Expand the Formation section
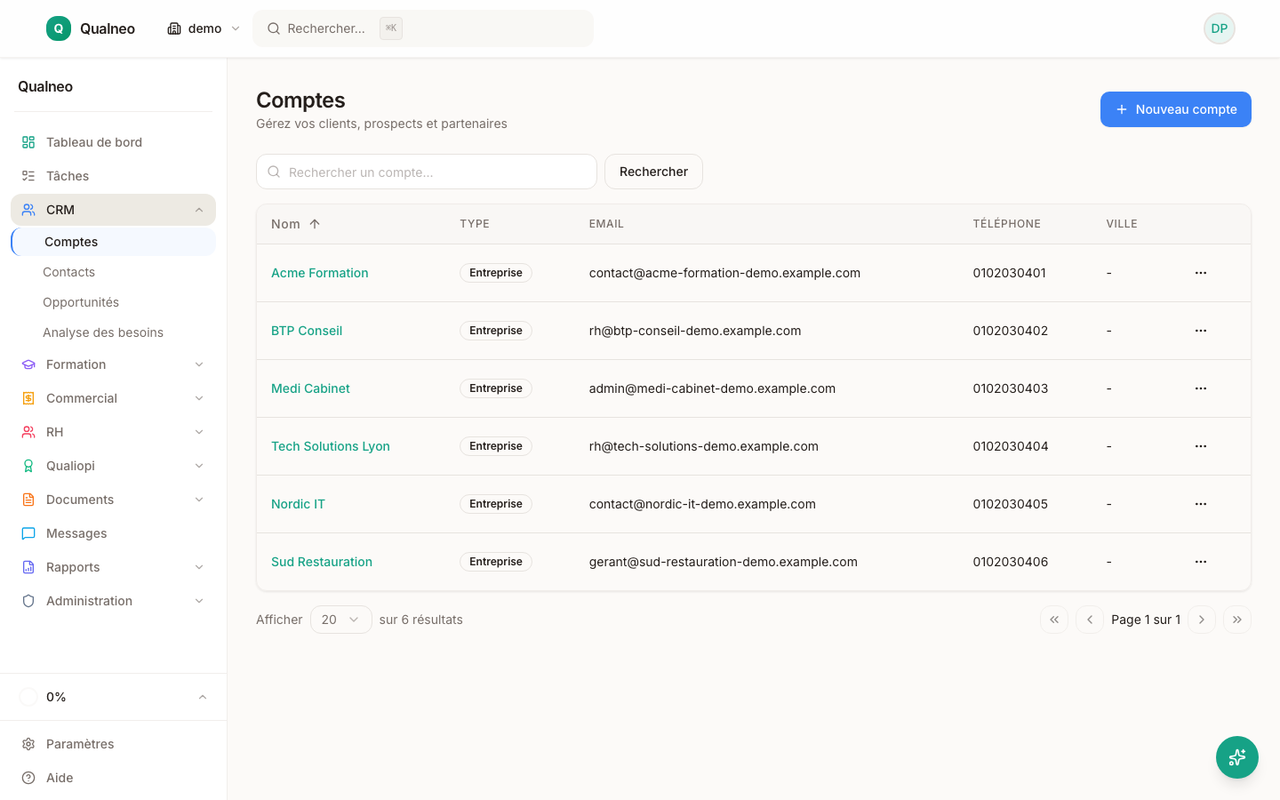This screenshot has width=1280, height=800. coord(199,365)
